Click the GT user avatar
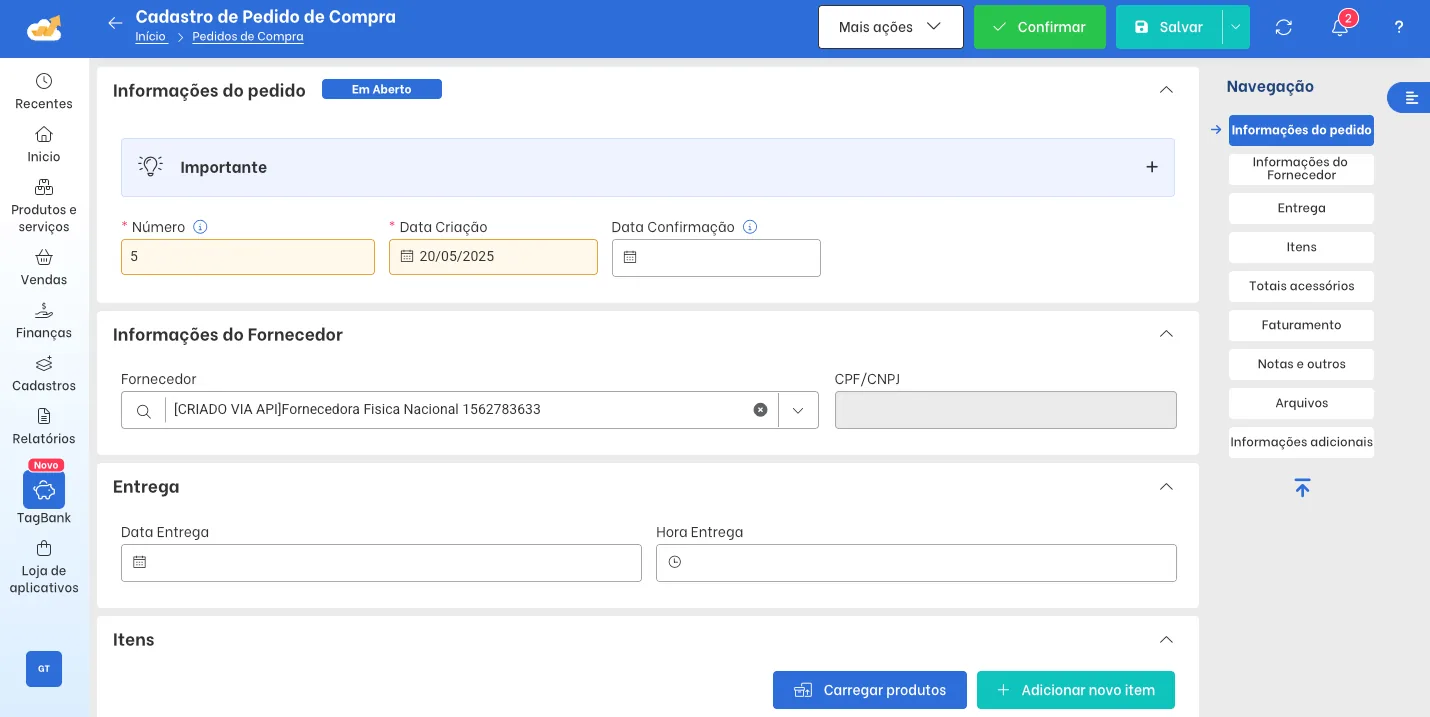The image size is (1430, 717). tap(44, 669)
